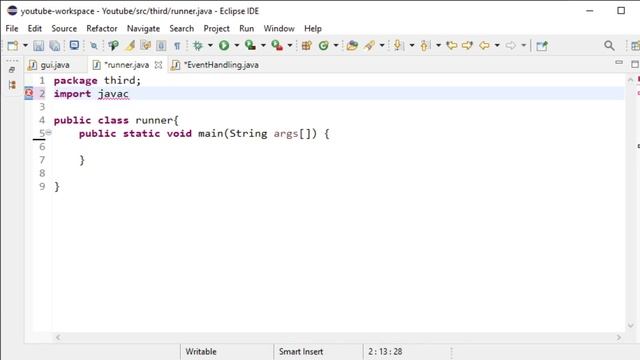Click the 'package third;' code line
This screenshot has height=360, width=640.
point(97,80)
